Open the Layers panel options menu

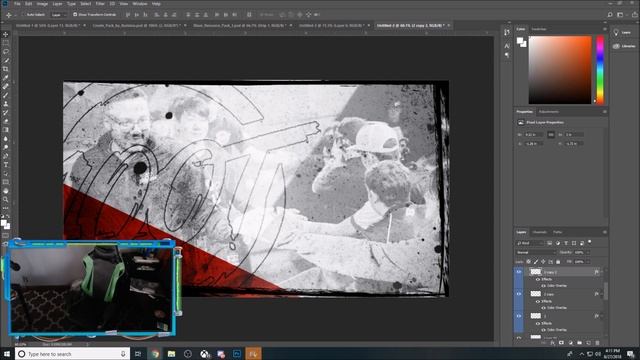[604, 232]
